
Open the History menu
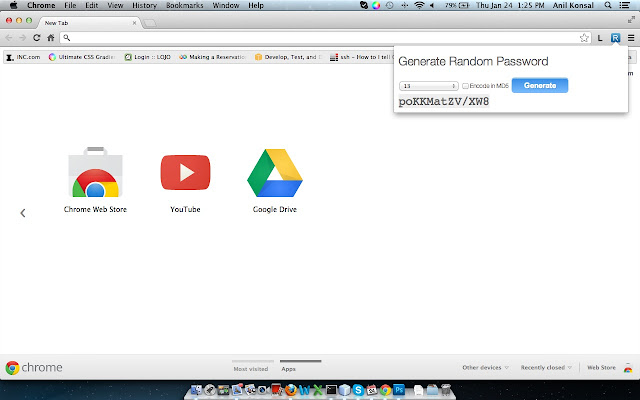point(144,5)
